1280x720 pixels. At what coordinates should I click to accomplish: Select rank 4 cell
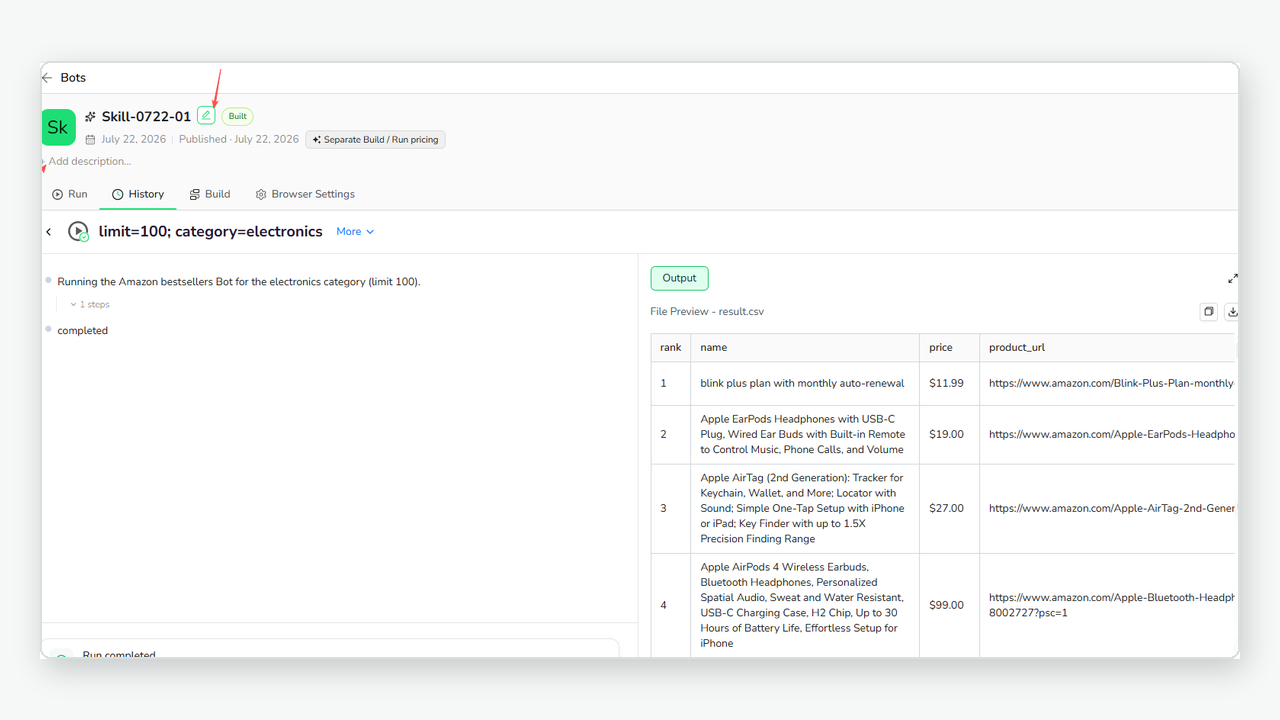[x=671, y=605]
